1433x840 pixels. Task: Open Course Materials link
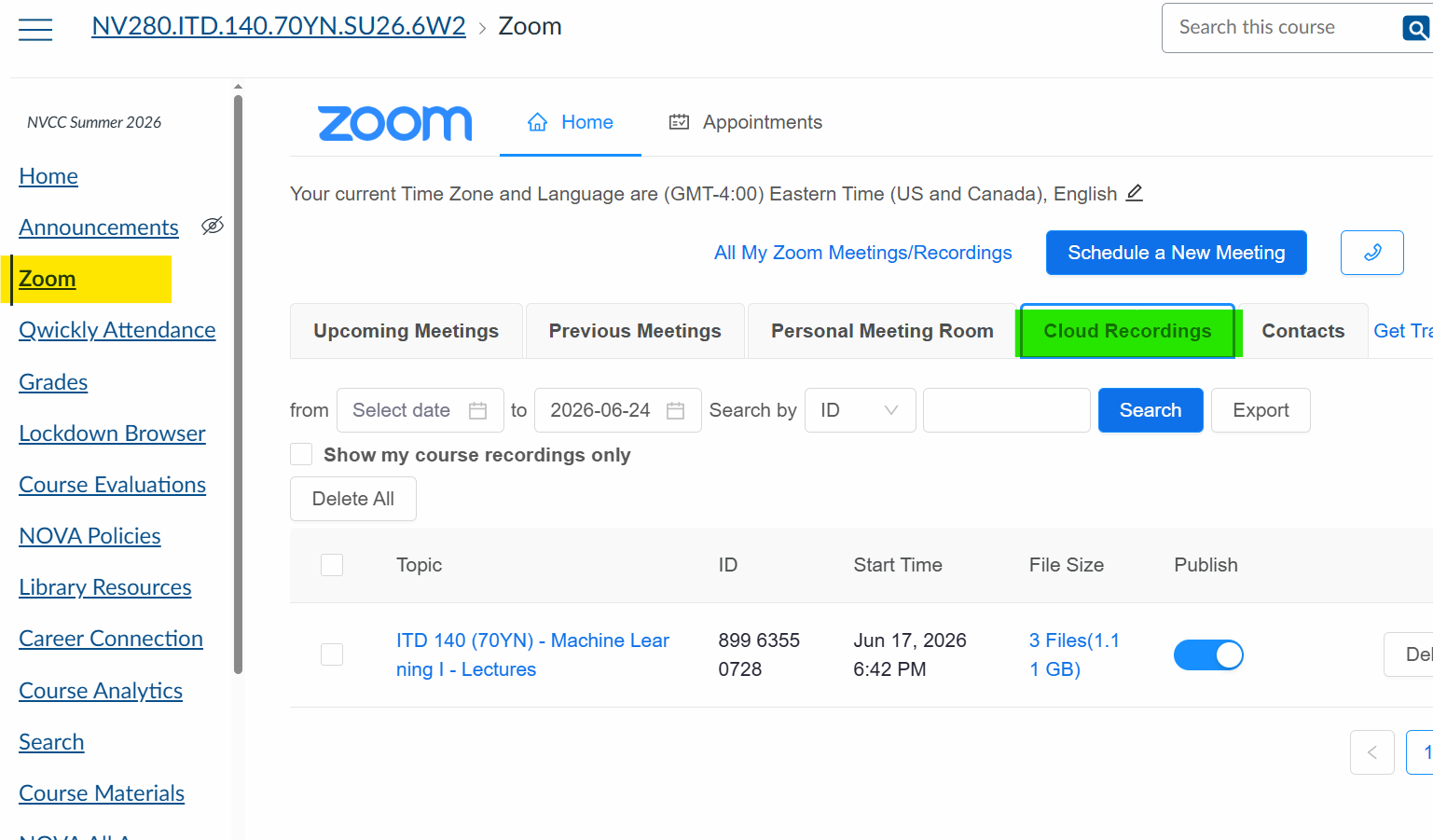[102, 793]
